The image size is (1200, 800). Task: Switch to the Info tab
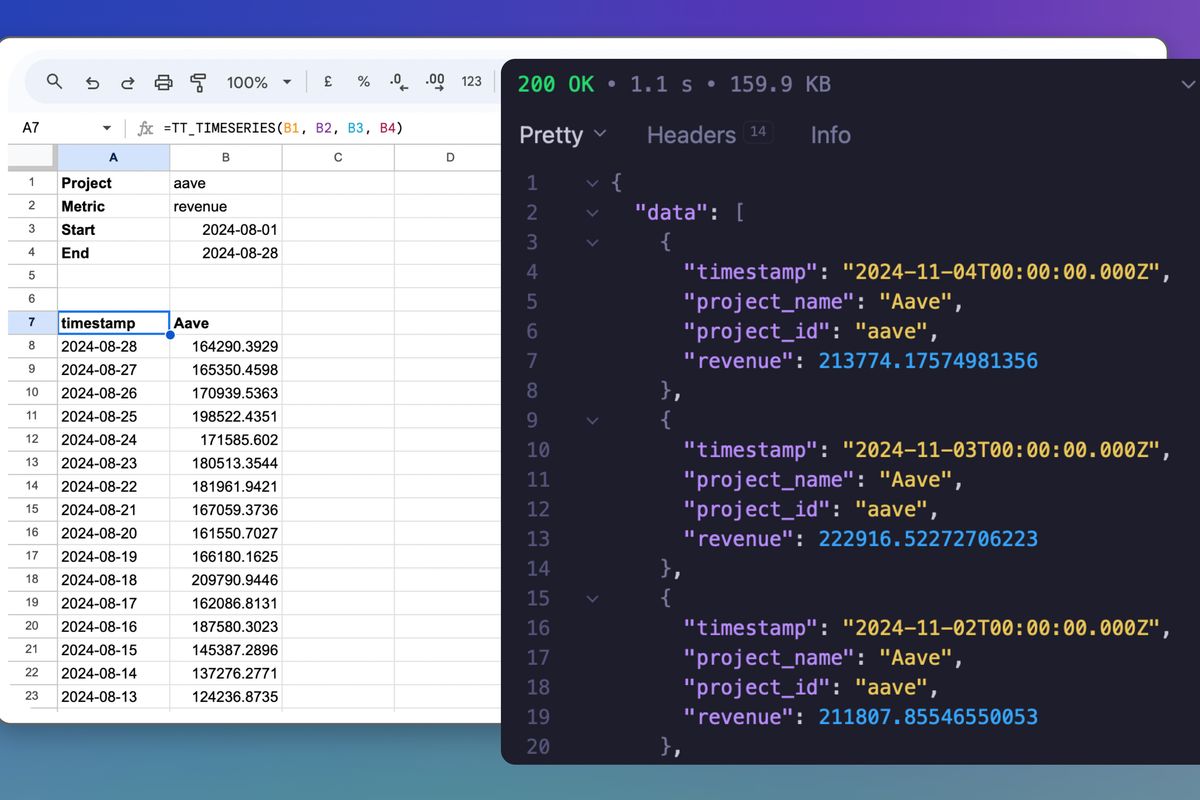coord(830,134)
